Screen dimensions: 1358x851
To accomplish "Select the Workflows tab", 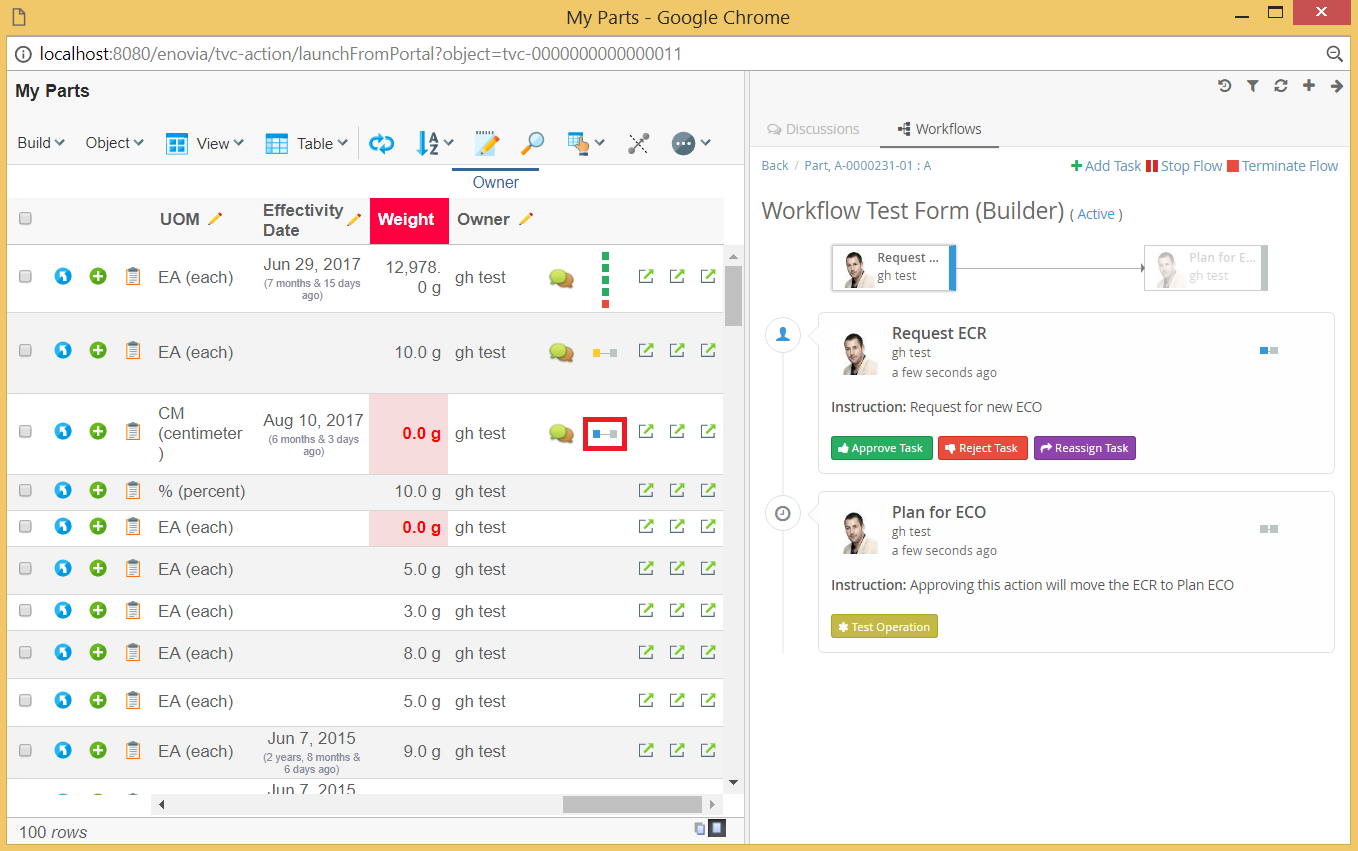I will pyautogui.click(x=939, y=129).
